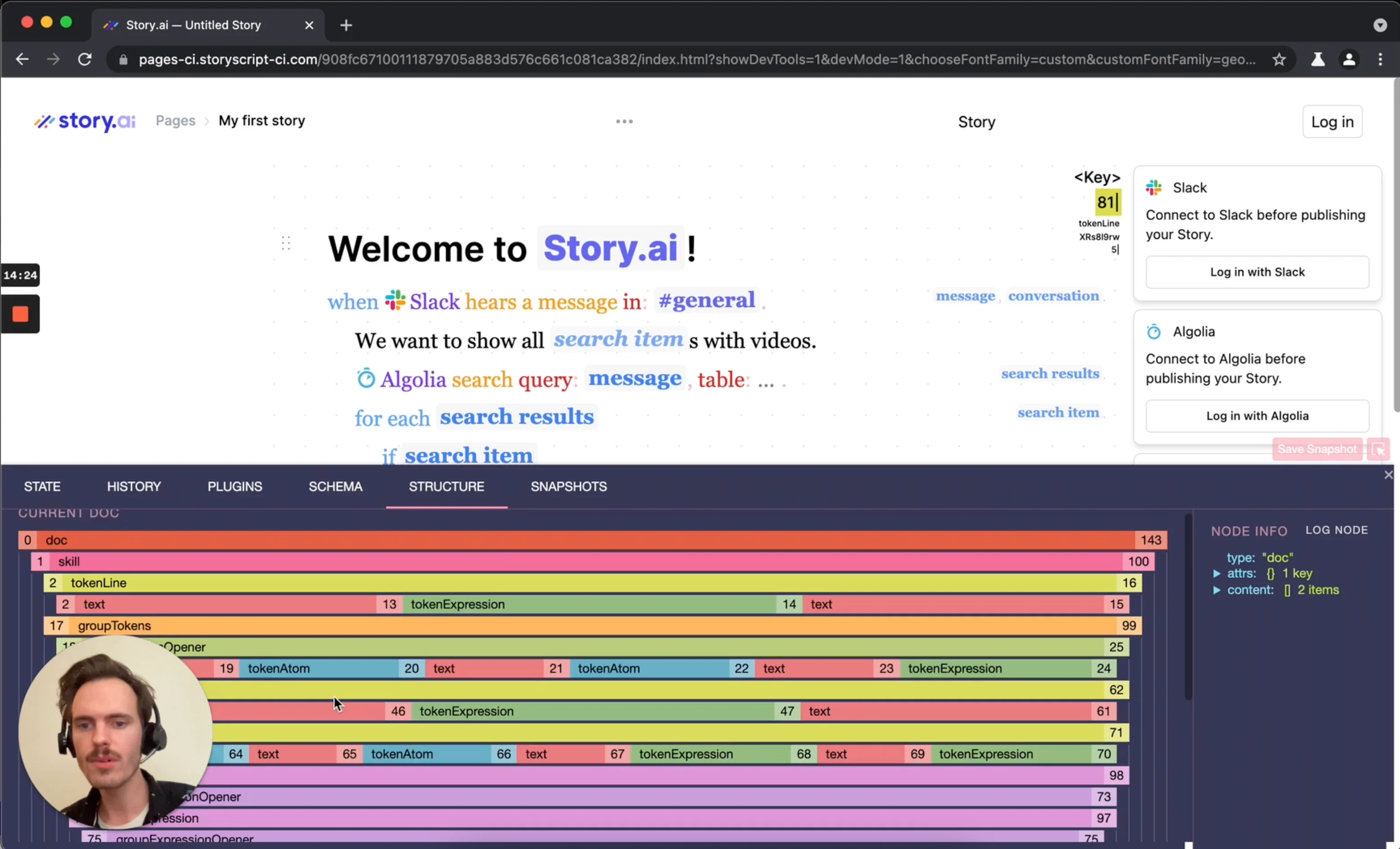This screenshot has height=849, width=1400.
Task: Open a new browser tab with plus
Action: [x=346, y=26]
